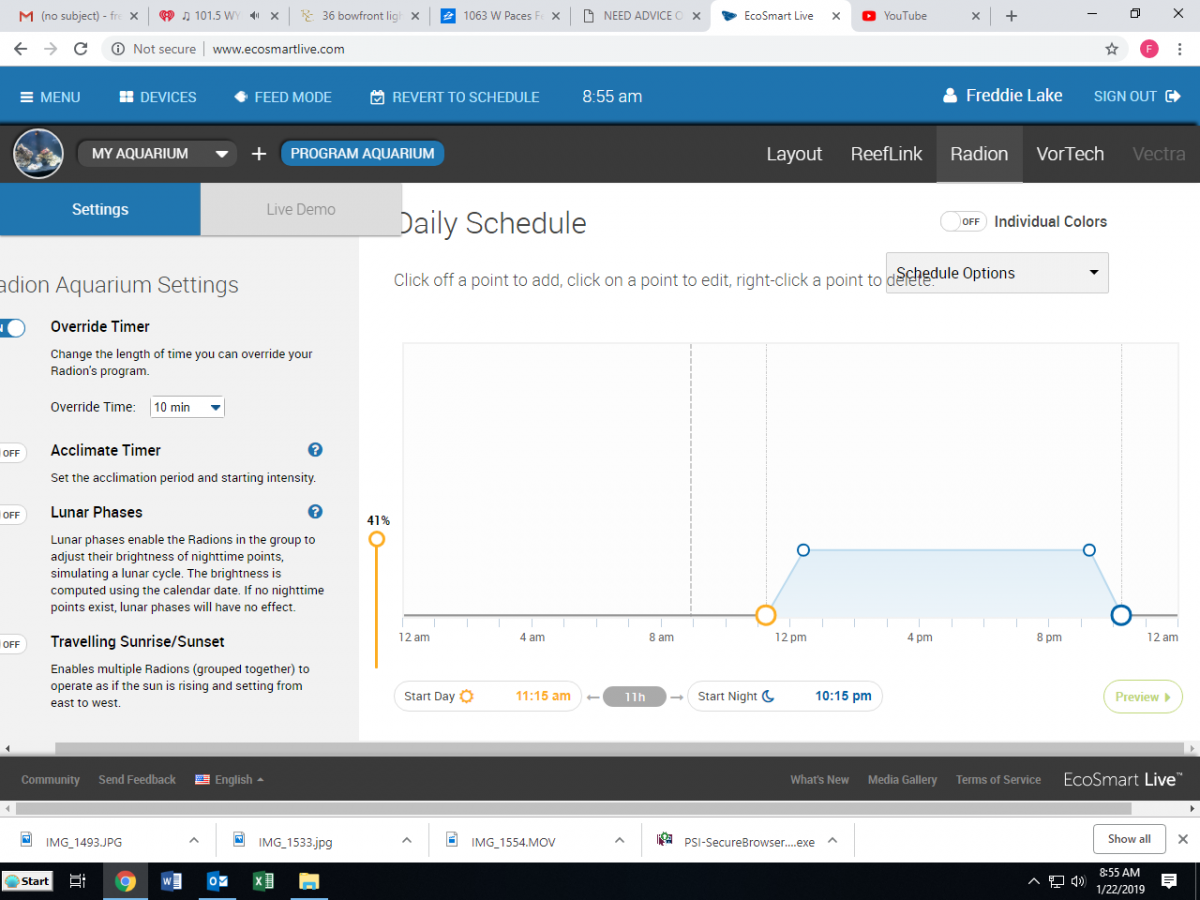Close the downloads bar
This screenshot has width=1200, height=900.
tap(1183, 839)
